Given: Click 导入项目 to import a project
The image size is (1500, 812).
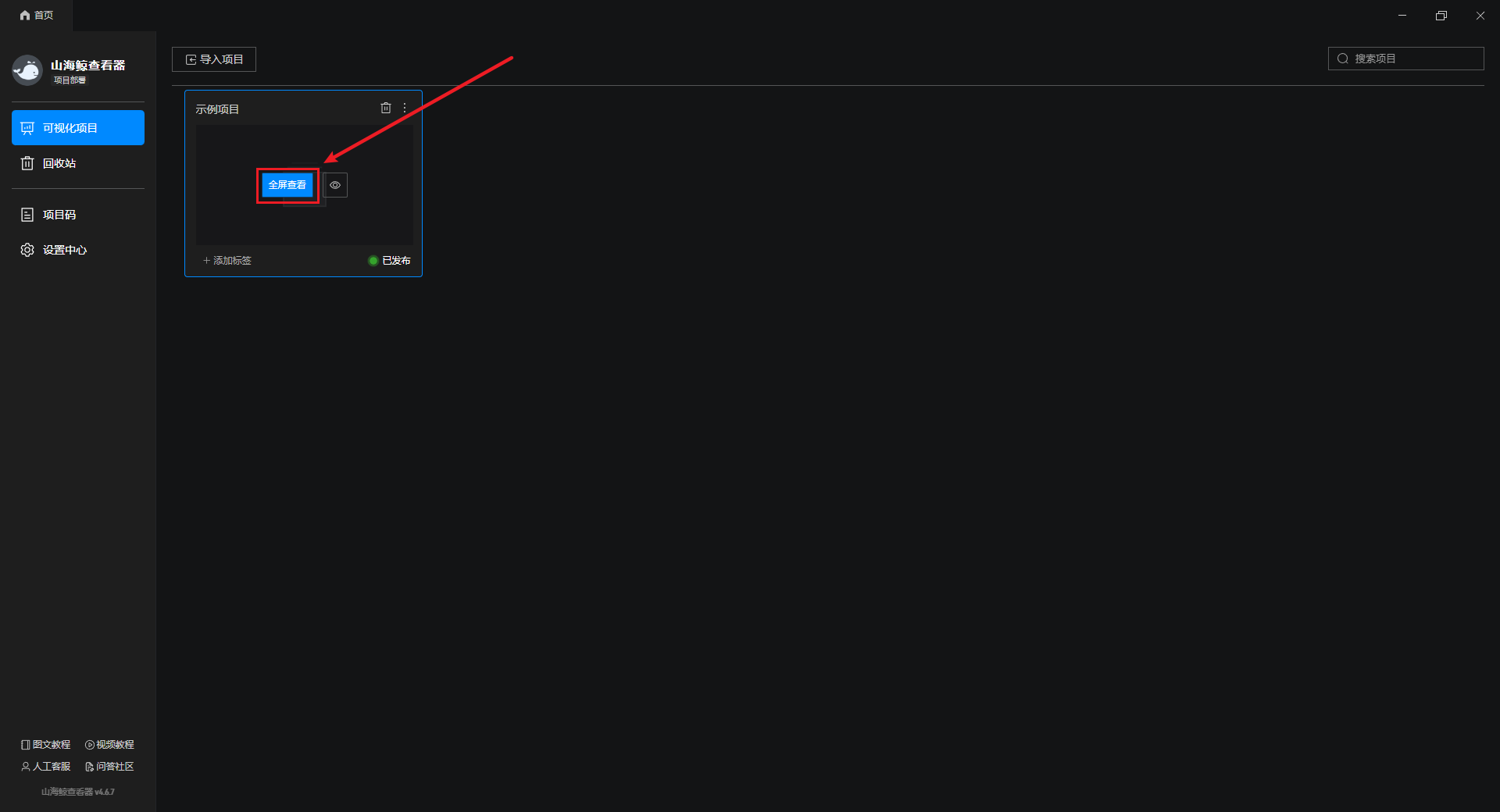Looking at the screenshot, I should click(214, 59).
